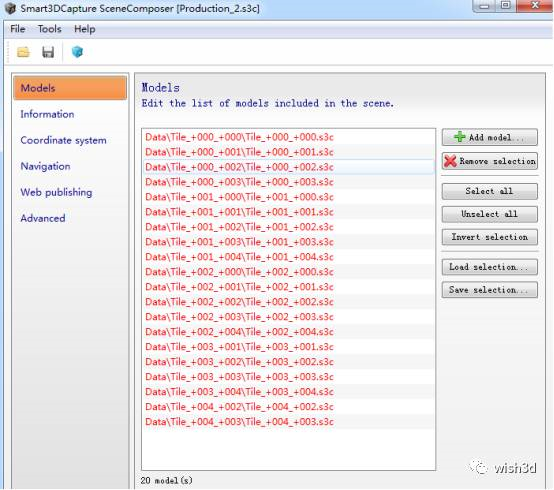Screen dimensions: 554x490
Task: Click the Invert selection button
Action: (490, 237)
